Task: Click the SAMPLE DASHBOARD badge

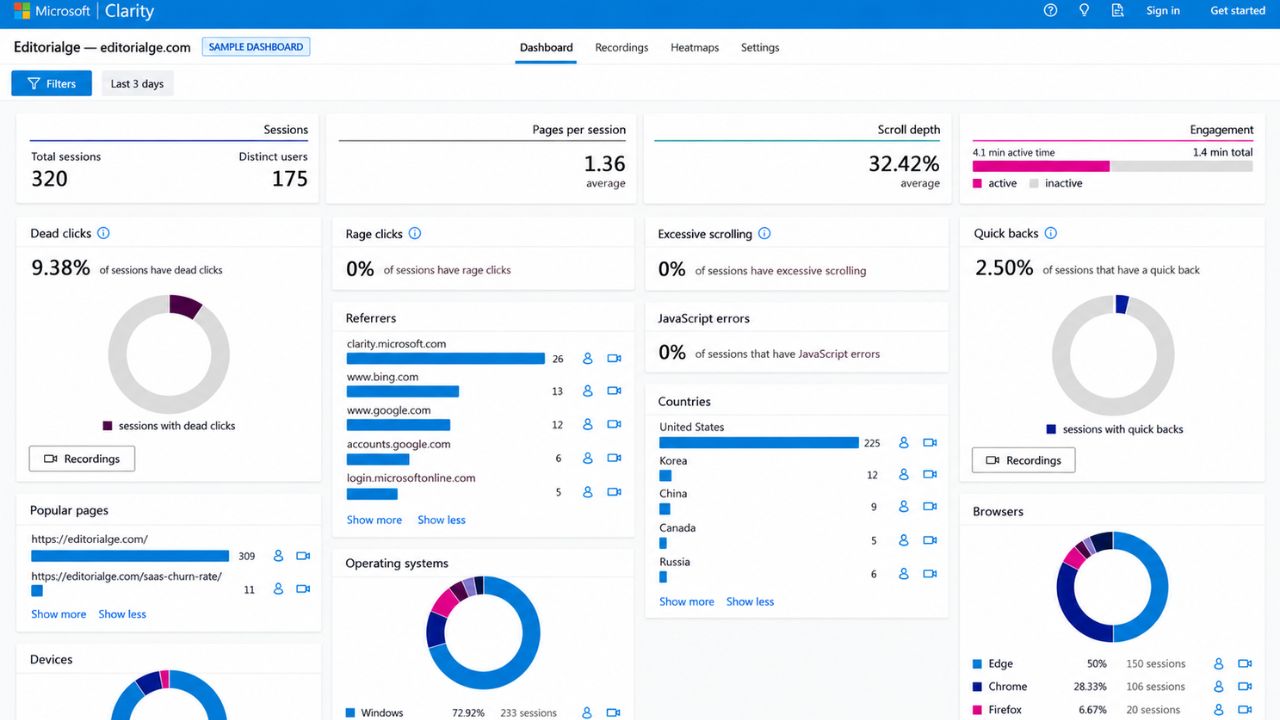Action: click(x=256, y=47)
